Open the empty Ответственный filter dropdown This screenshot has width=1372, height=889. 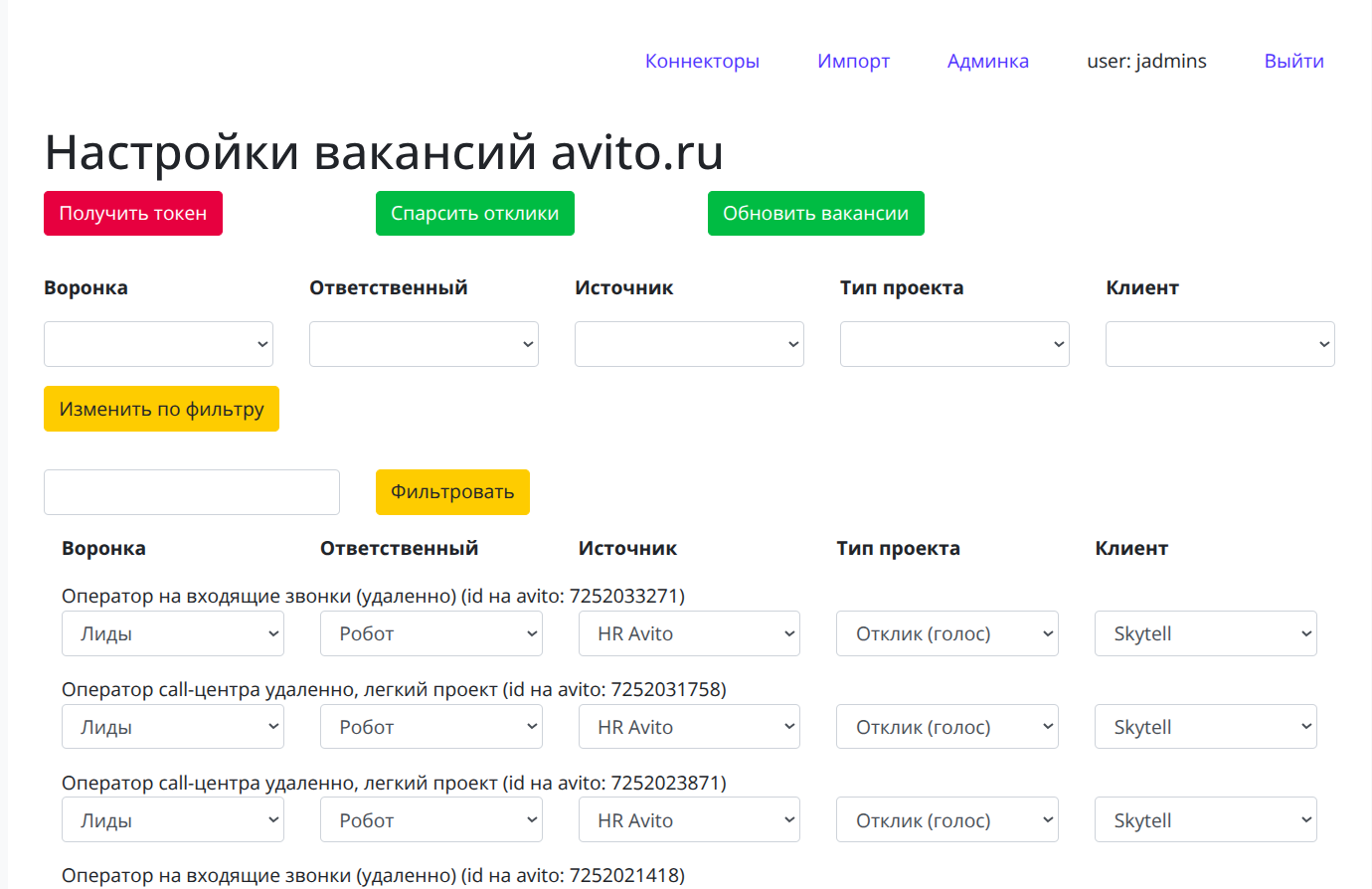[424, 344]
